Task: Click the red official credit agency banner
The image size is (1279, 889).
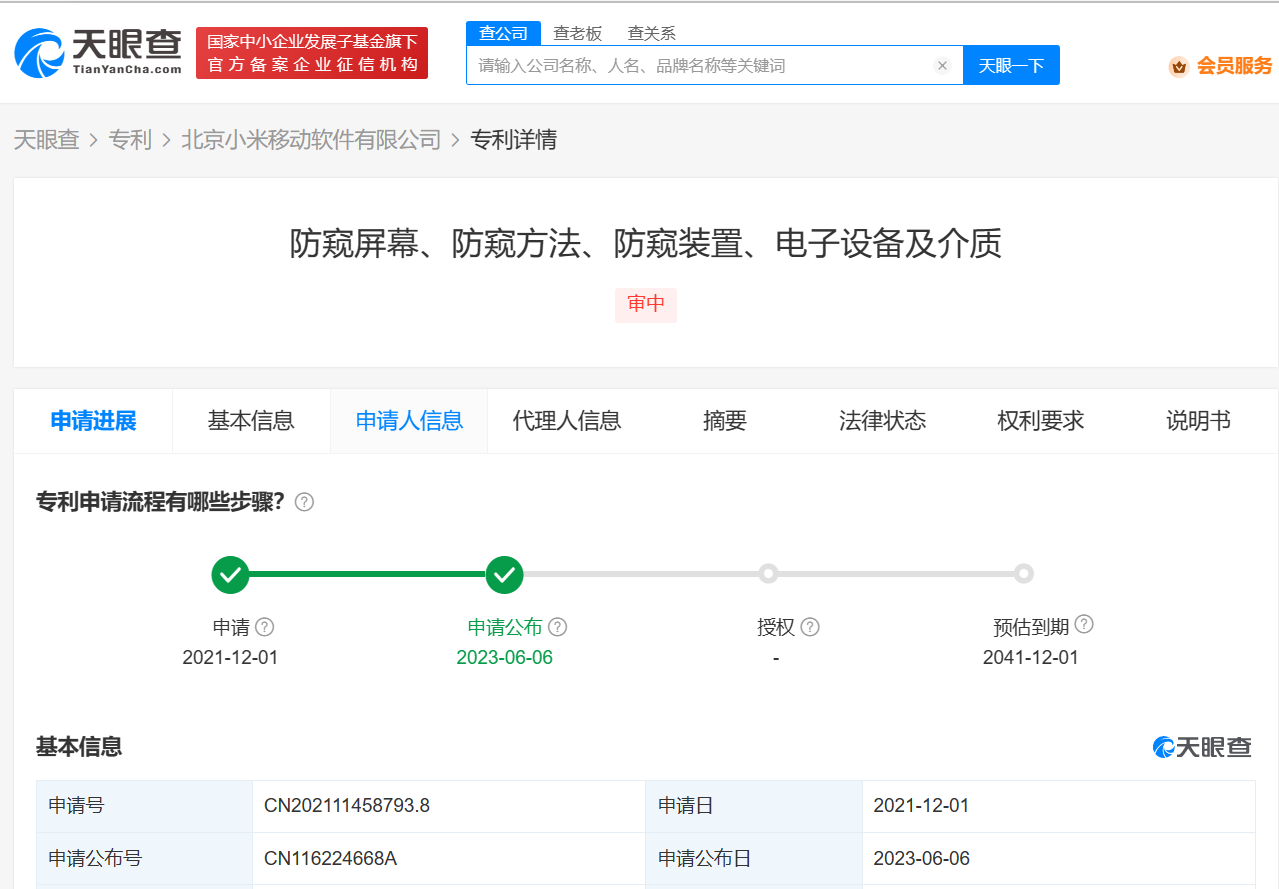Action: point(312,53)
